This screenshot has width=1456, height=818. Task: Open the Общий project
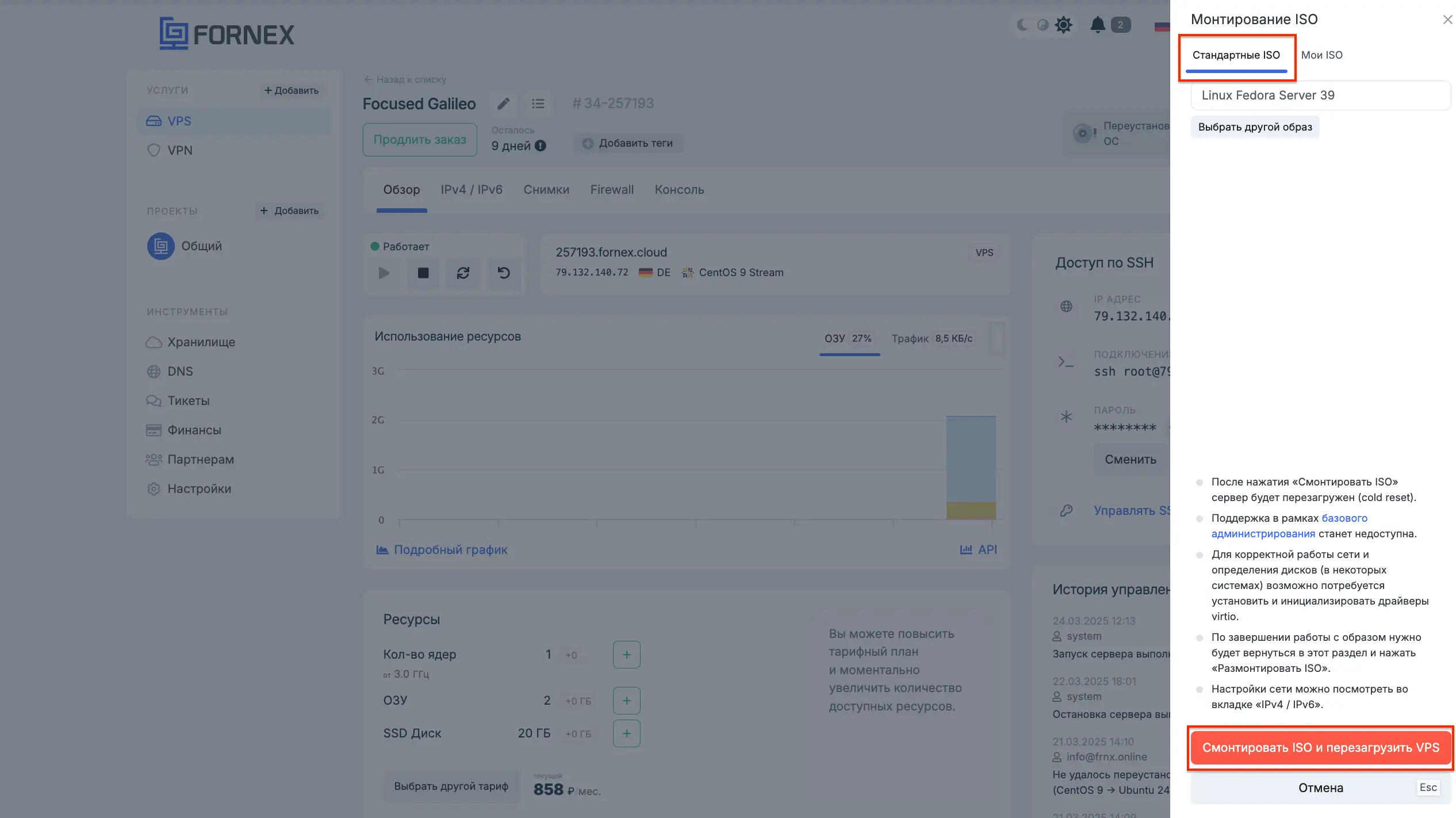pos(185,246)
